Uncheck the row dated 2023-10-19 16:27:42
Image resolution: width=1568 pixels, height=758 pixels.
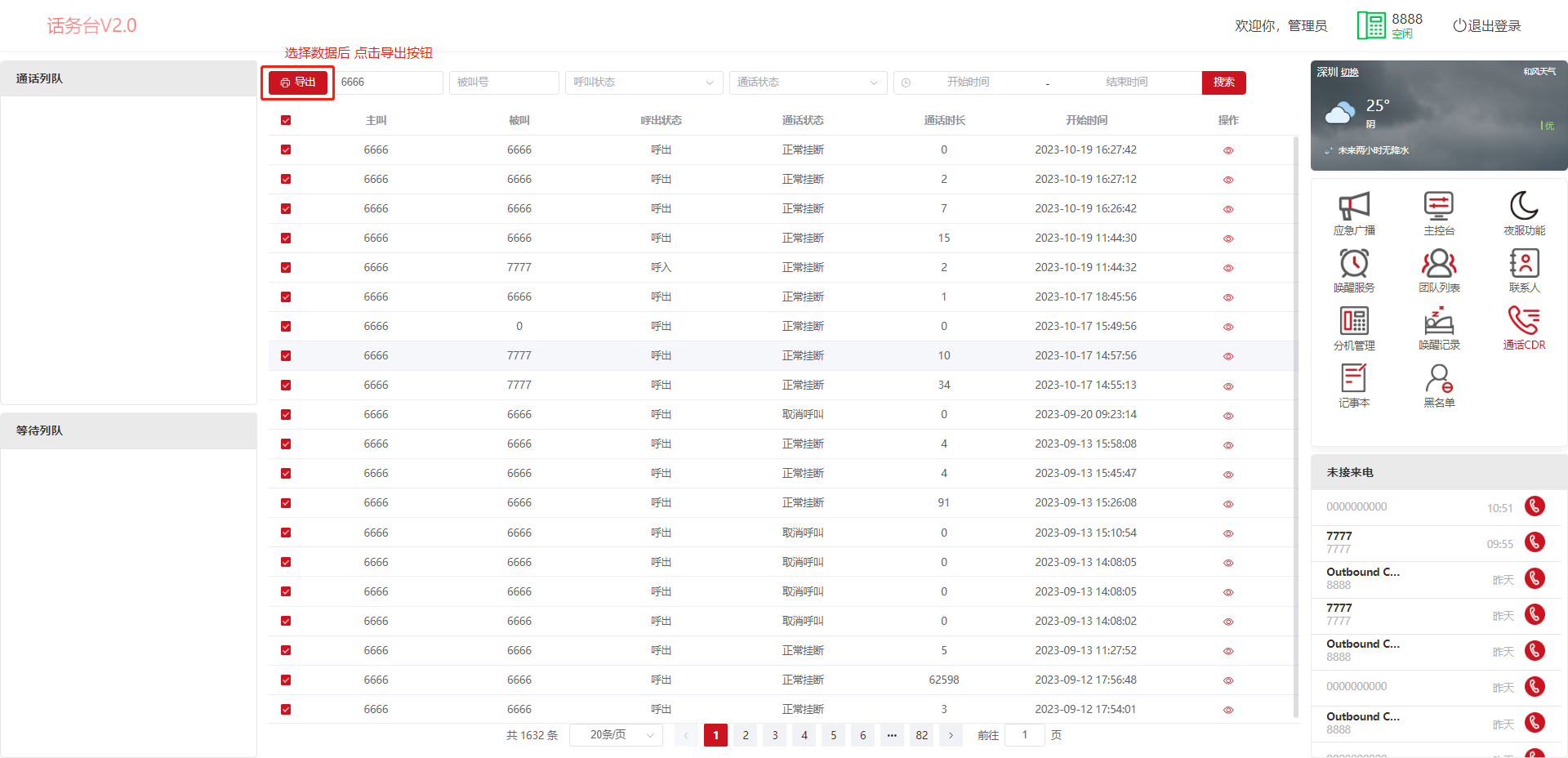(286, 149)
